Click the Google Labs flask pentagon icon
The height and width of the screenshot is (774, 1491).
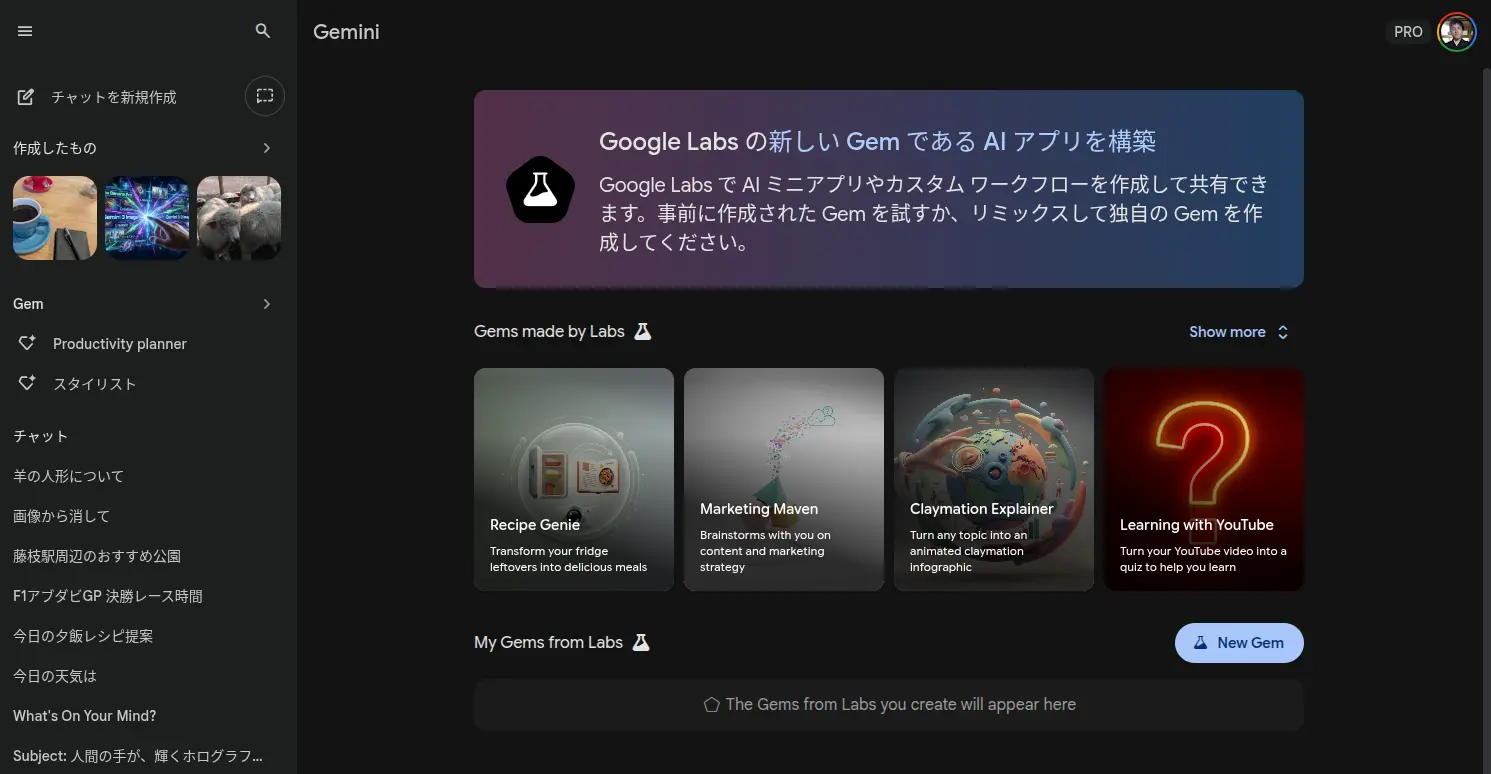[x=540, y=189]
